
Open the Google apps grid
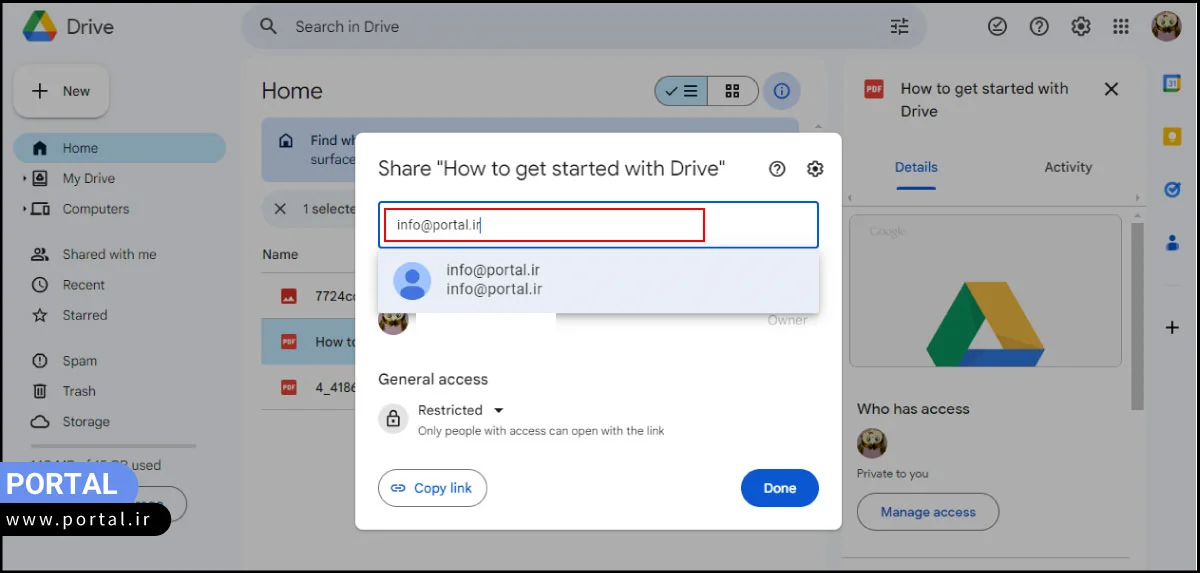click(x=1121, y=27)
